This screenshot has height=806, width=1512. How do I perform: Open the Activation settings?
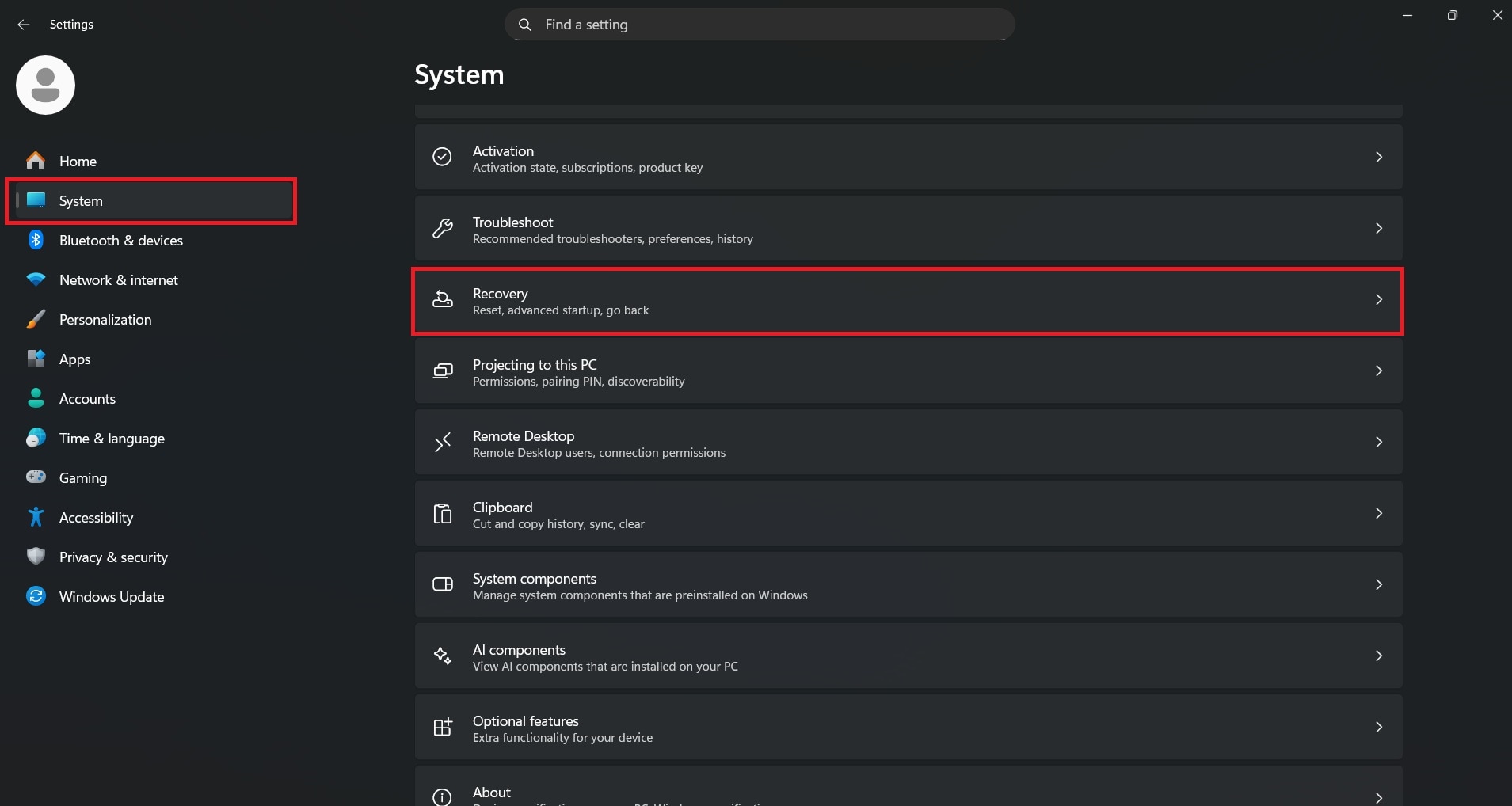click(x=907, y=158)
